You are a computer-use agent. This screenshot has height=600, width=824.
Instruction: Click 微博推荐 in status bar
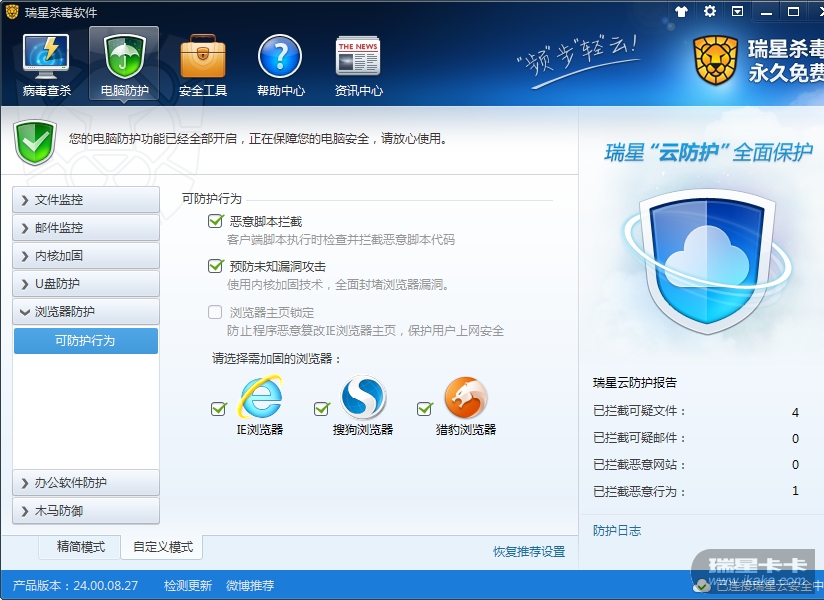[x=250, y=585]
